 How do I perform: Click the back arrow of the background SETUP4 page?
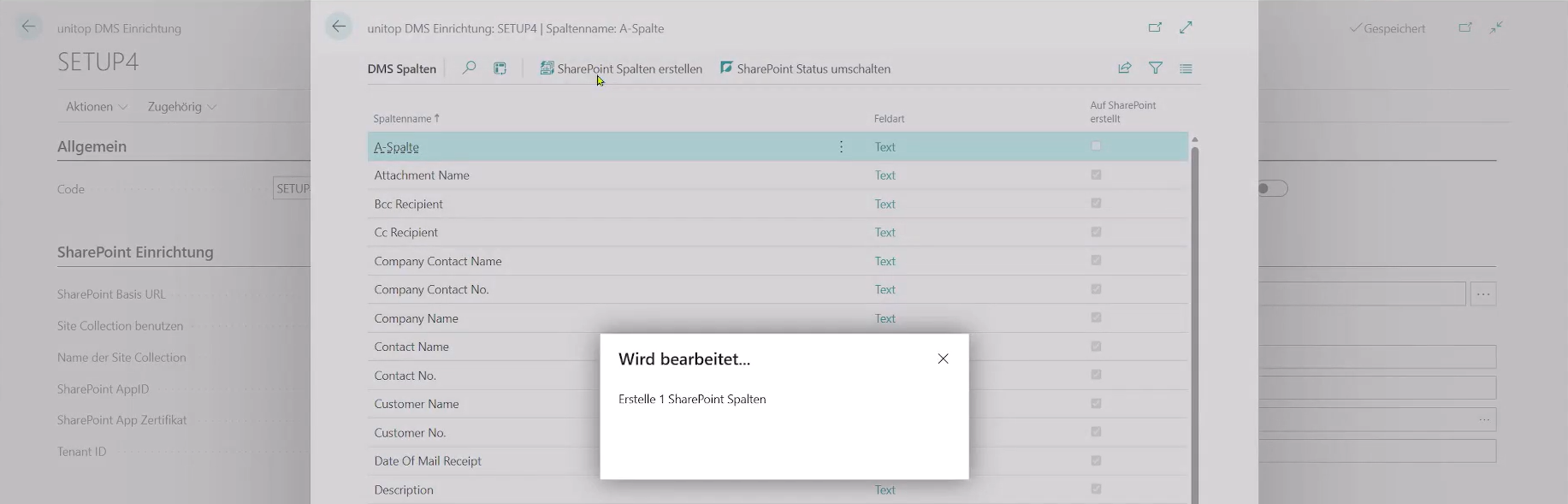click(28, 27)
